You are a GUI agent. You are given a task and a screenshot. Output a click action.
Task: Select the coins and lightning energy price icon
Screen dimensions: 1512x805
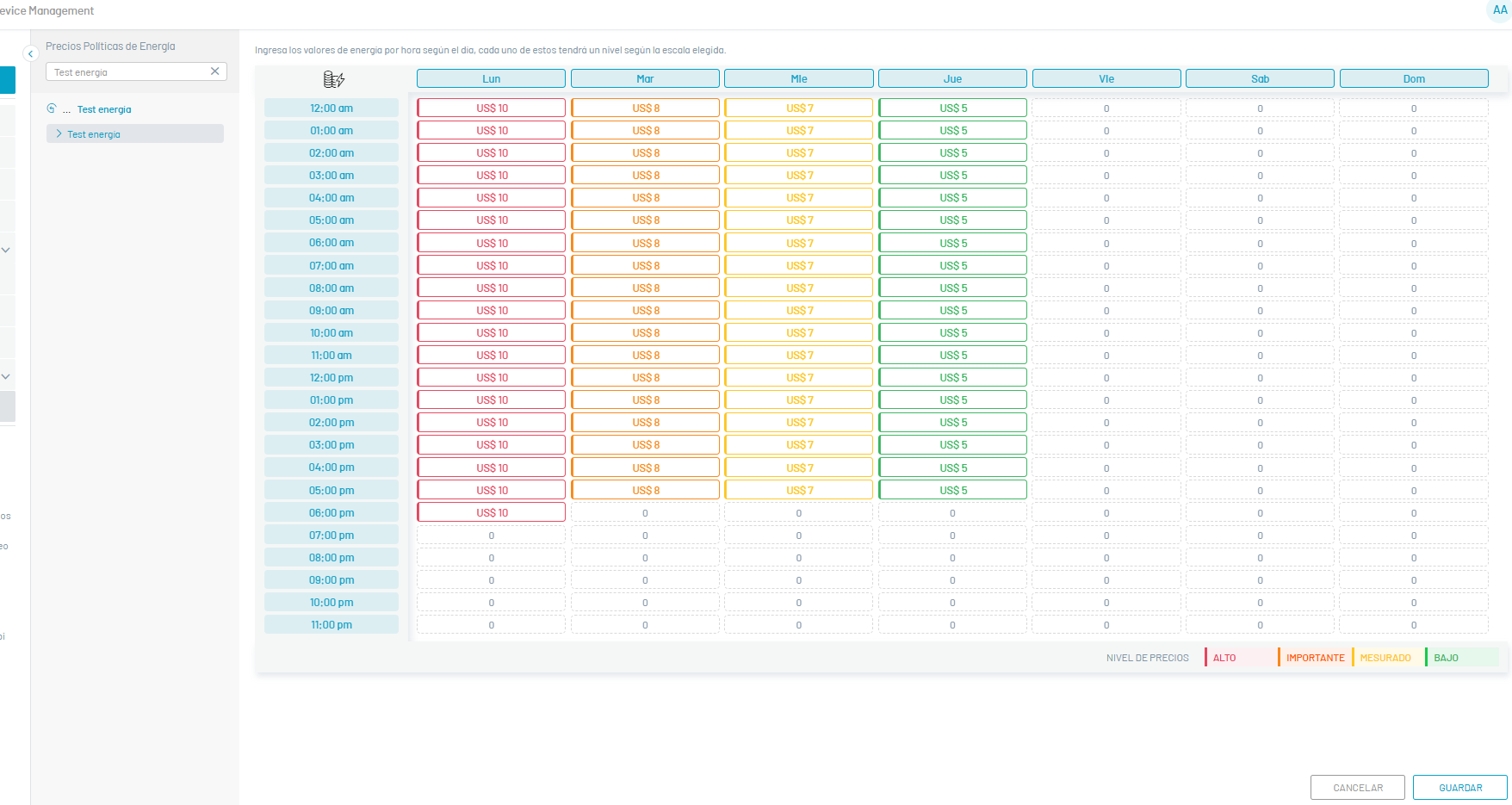pyautogui.click(x=334, y=79)
